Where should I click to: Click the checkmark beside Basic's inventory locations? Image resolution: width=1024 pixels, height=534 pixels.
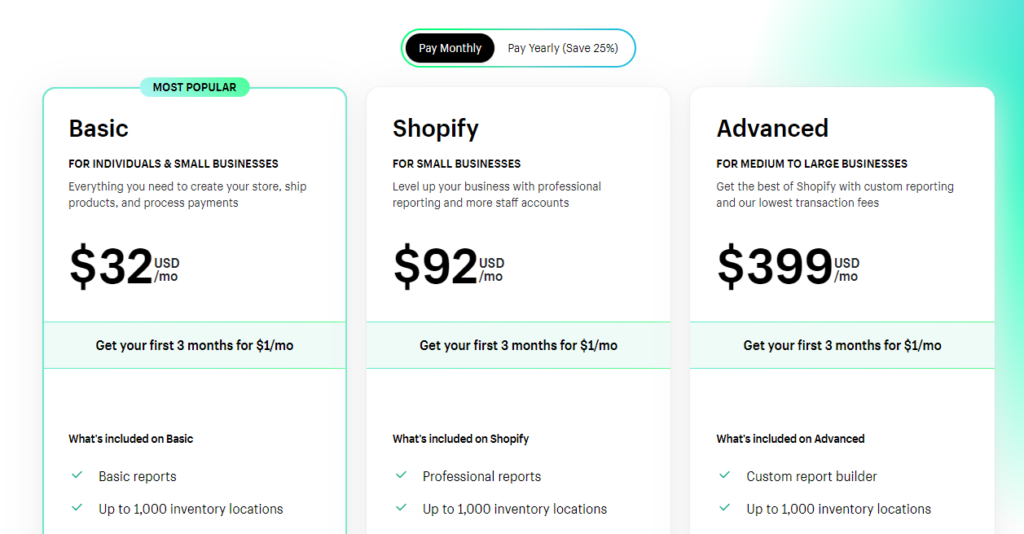click(x=77, y=507)
